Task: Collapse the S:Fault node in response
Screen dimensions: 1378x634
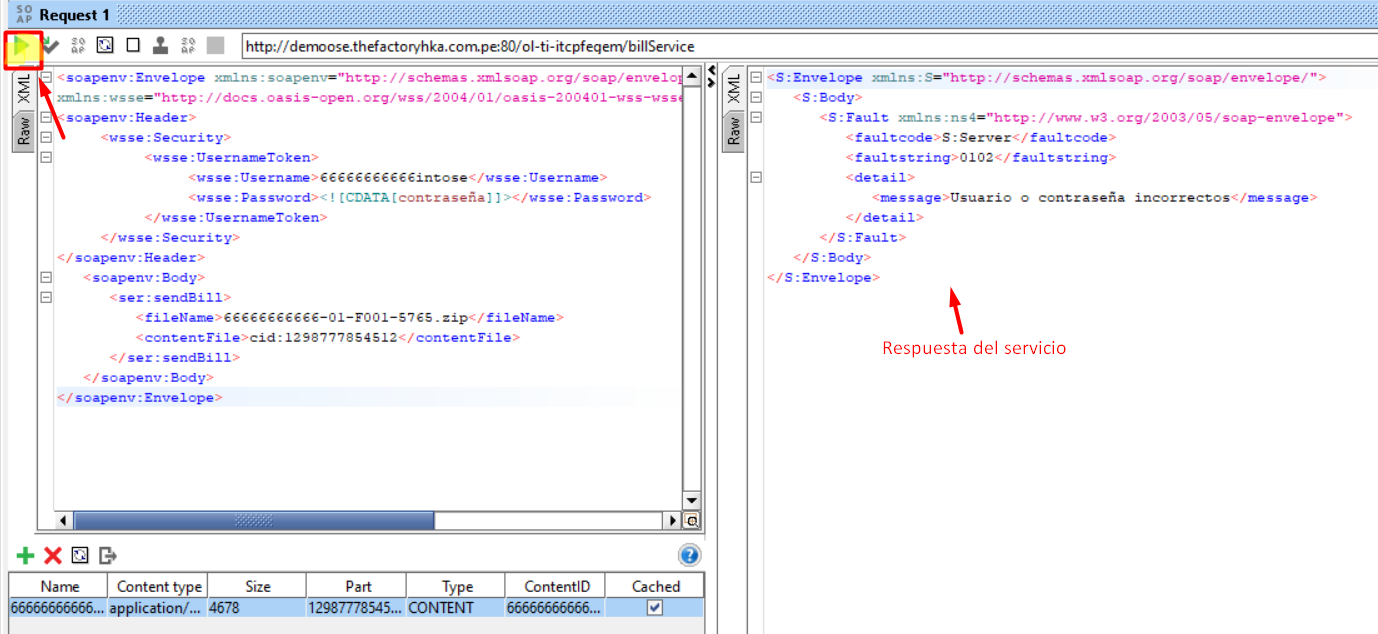Action: pyautogui.click(x=756, y=118)
